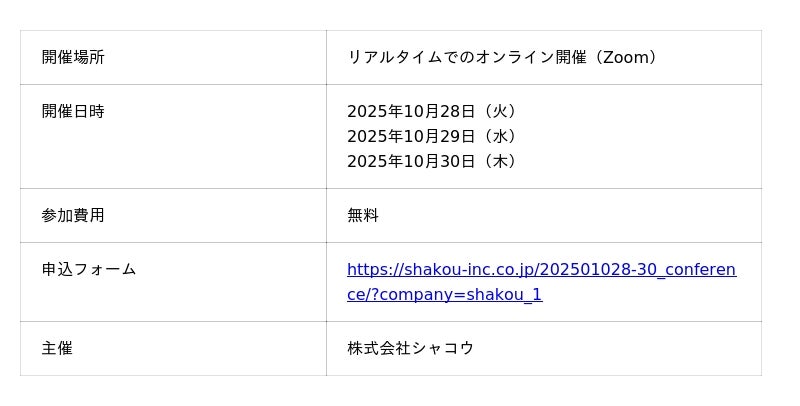This screenshot has width=800, height=406.
Task: Click the （火） weekday marker
Action: click(x=500, y=111)
